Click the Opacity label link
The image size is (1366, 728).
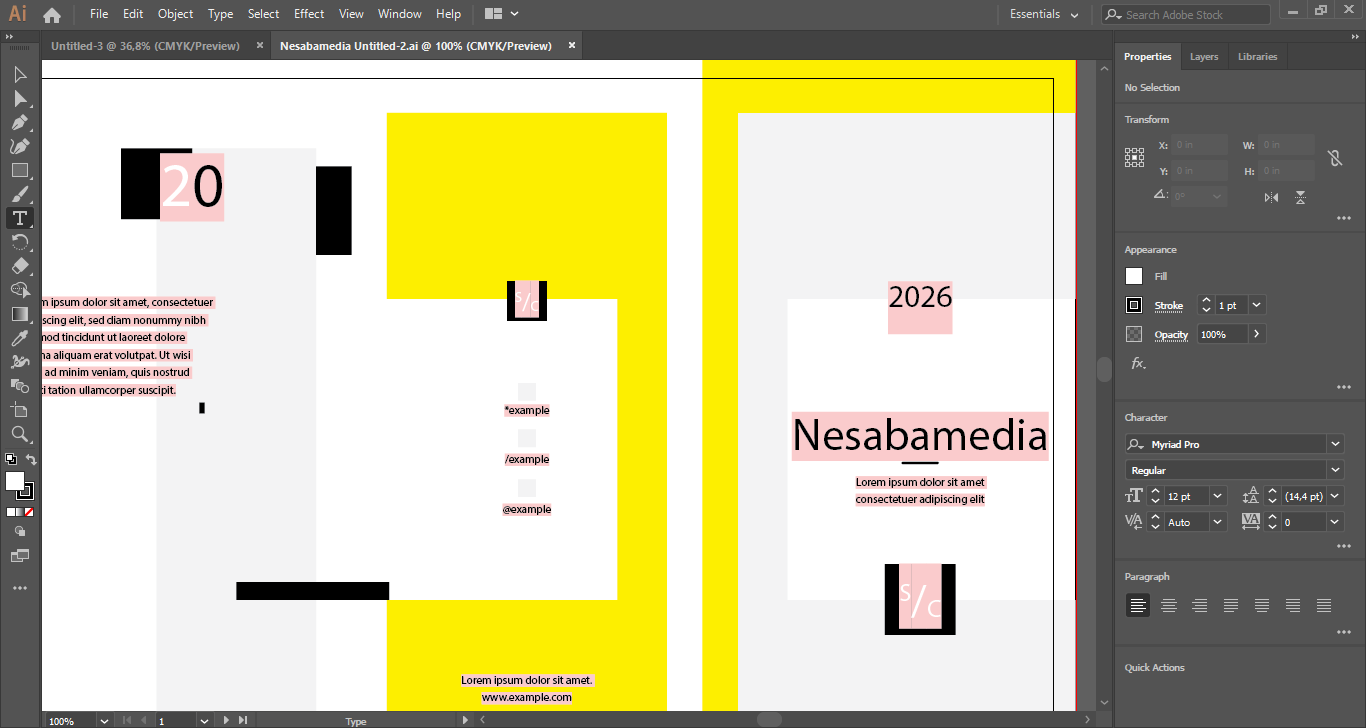pos(1171,334)
